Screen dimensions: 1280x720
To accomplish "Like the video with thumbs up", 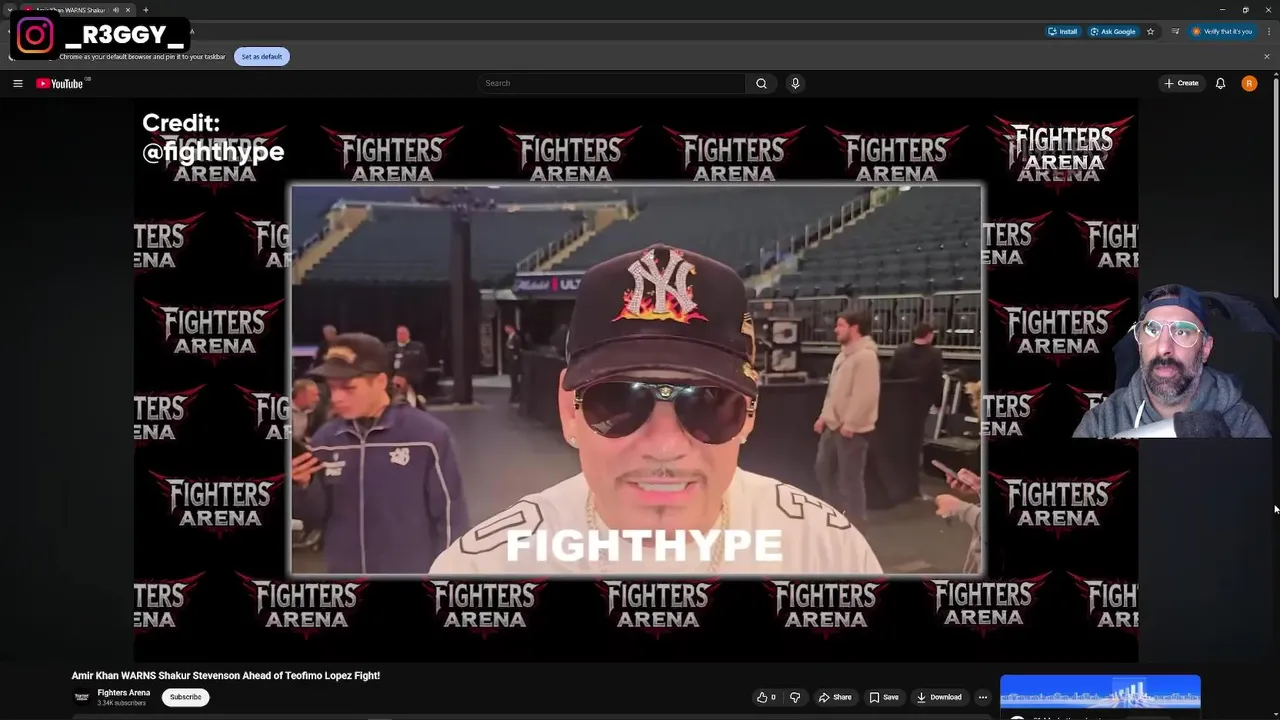I will [766, 697].
